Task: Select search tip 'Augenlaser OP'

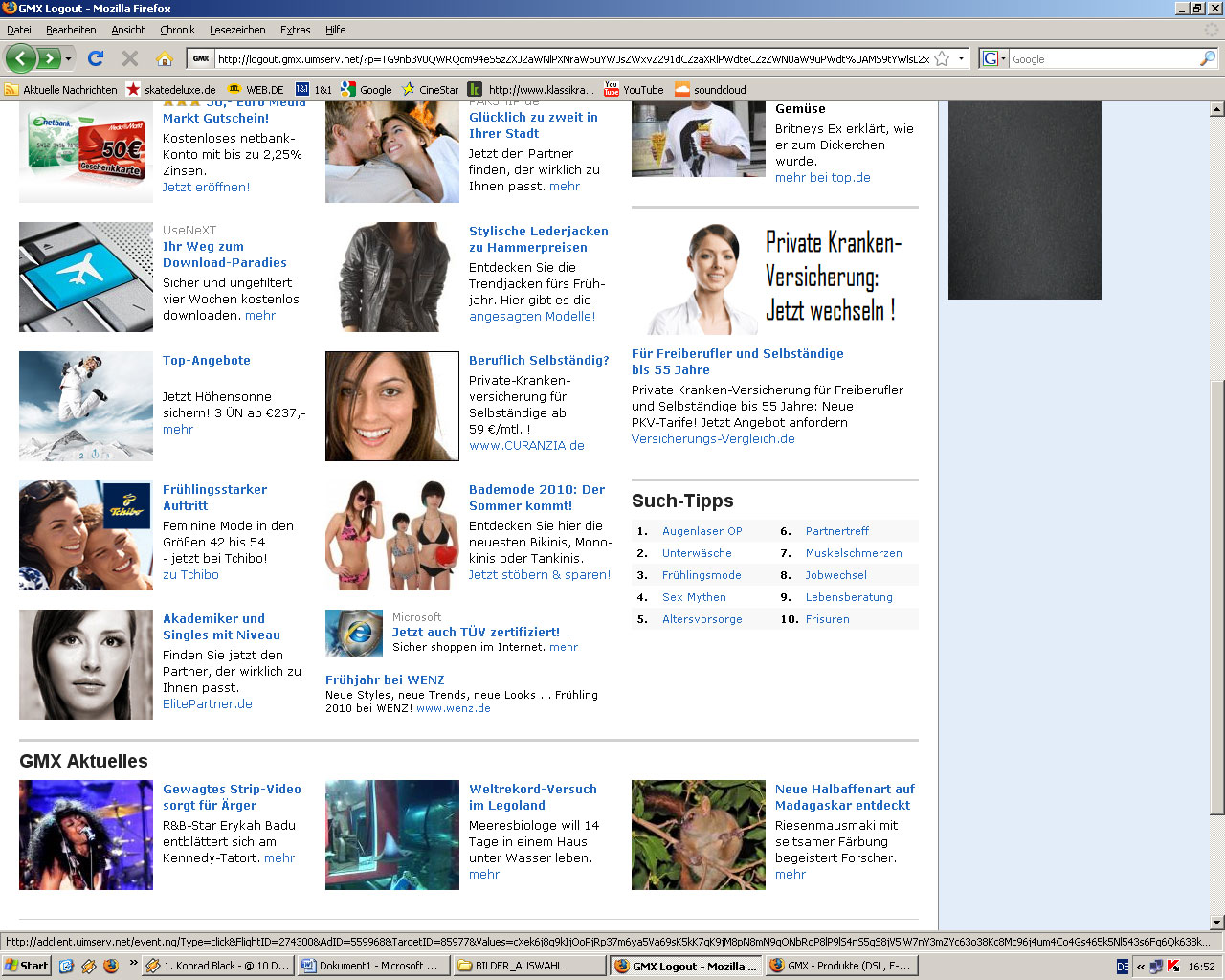Action: click(x=702, y=531)
